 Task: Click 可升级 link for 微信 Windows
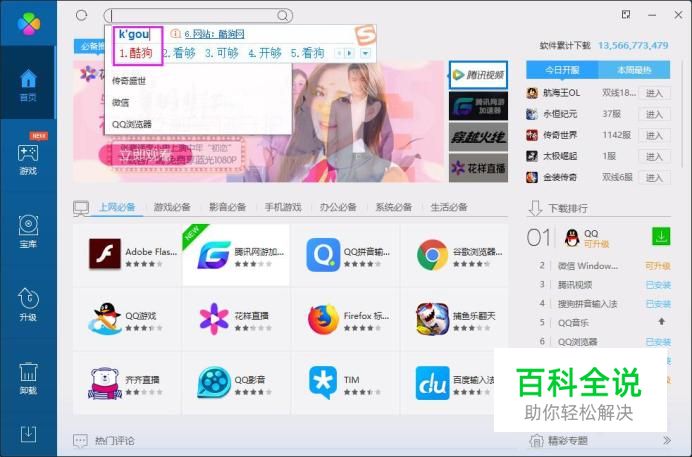click(658, 266)
